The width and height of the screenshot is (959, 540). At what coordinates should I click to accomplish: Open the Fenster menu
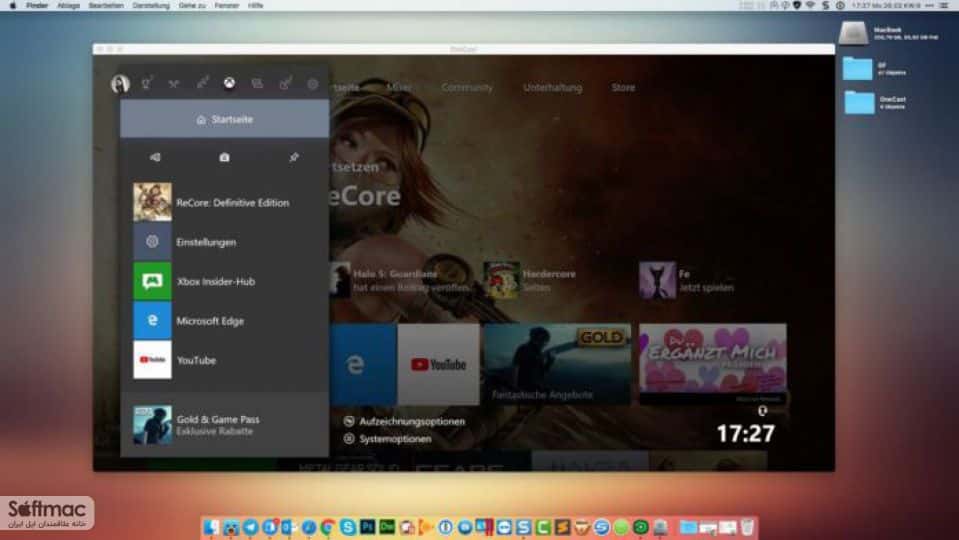pos(227,5)
